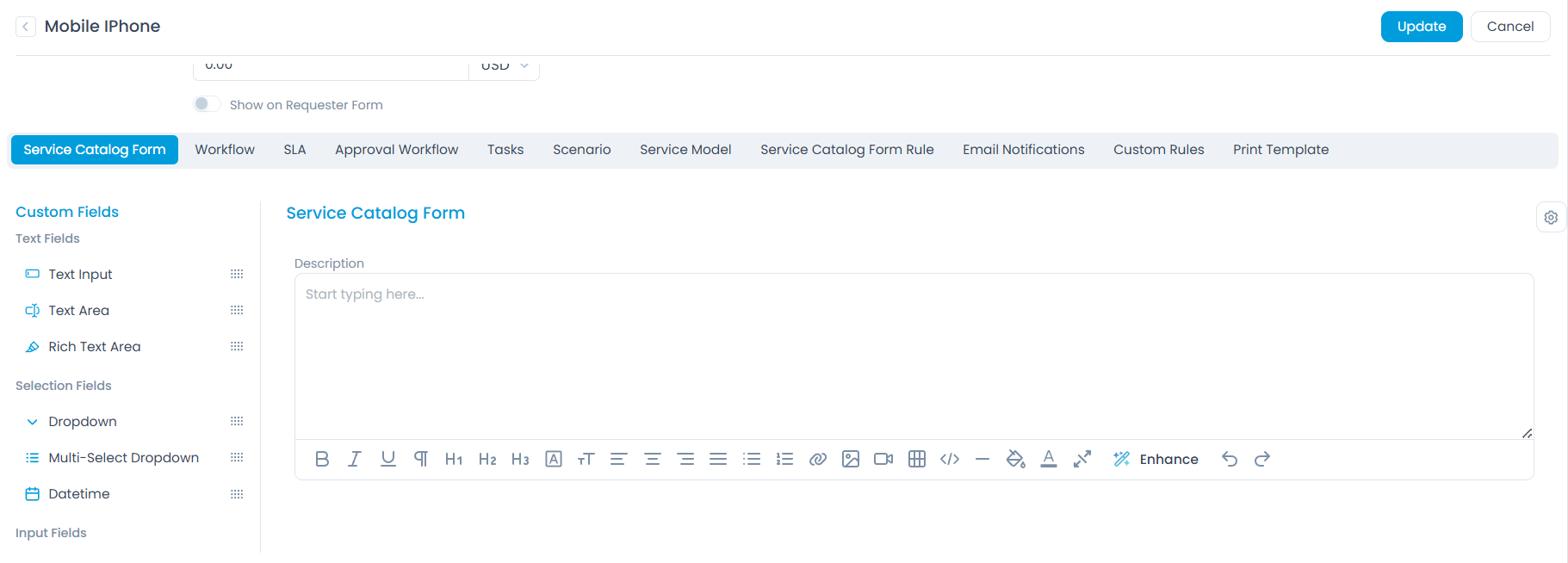Screen dimensions: 1568x563
Task: Click drag handle beside Dropdown field
Action: [237, 422]
